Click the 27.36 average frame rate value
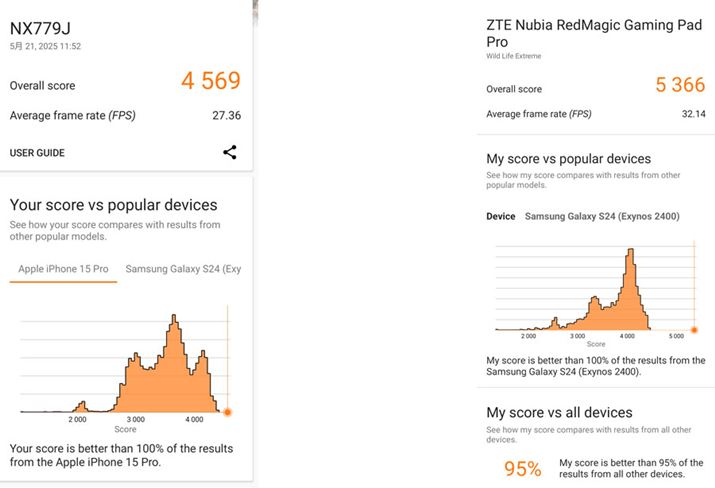The width and height of the screenshot is (715, 488). [226, 116]
